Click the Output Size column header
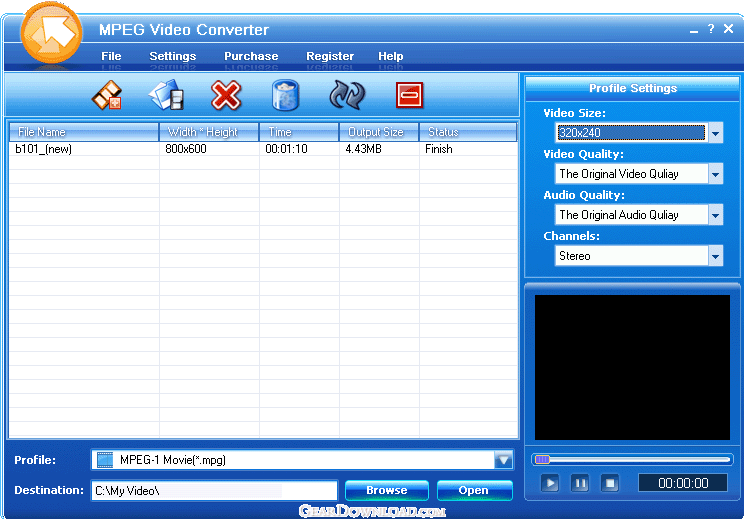The image size is (744, 519). click(x=379, y=132)
